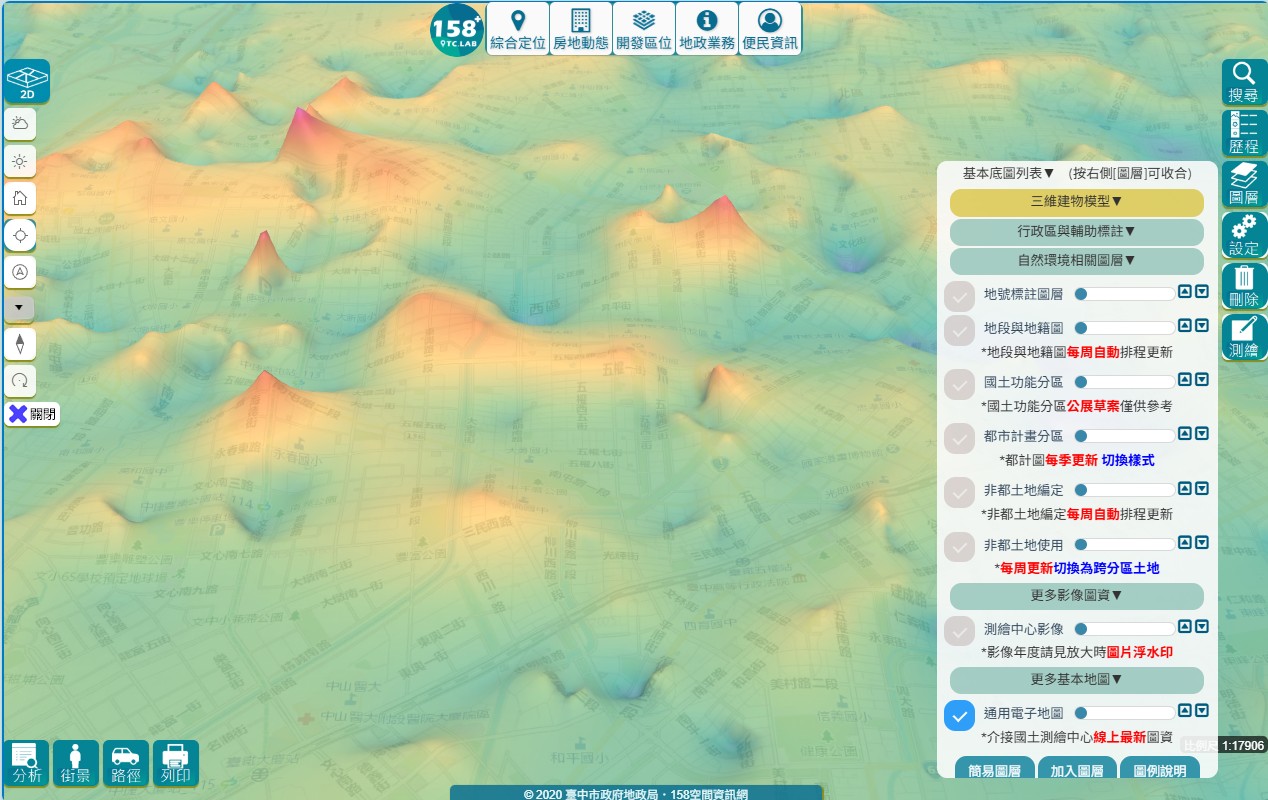Uncheck 通用電子地圖 checkbox
The height and width of the screenshot is (800, 1268).
[959, 715]
